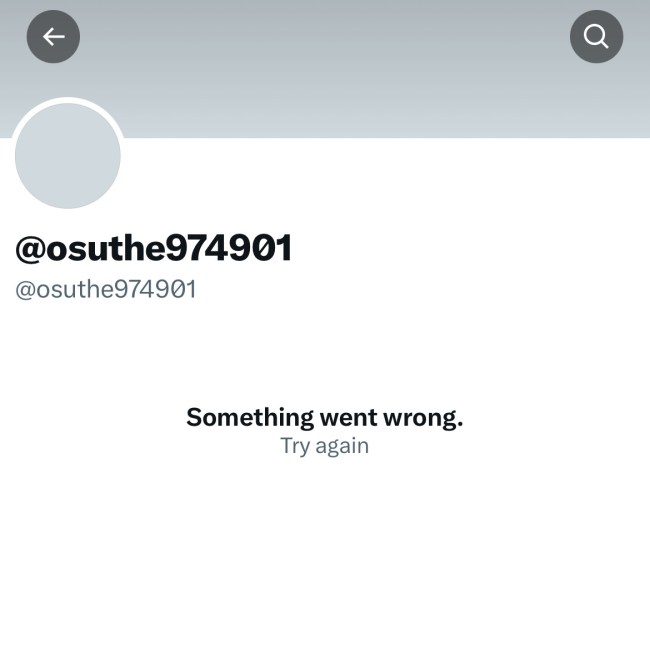Search this profile using the top-right icon

point(596,37)
